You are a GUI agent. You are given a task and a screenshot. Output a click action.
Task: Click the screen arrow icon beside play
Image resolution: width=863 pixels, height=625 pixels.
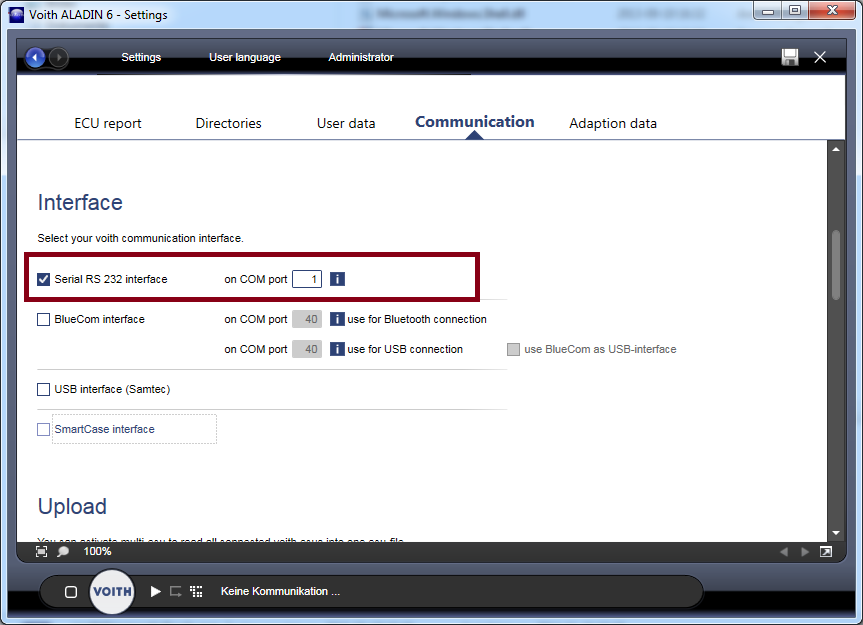click(176, 591)
